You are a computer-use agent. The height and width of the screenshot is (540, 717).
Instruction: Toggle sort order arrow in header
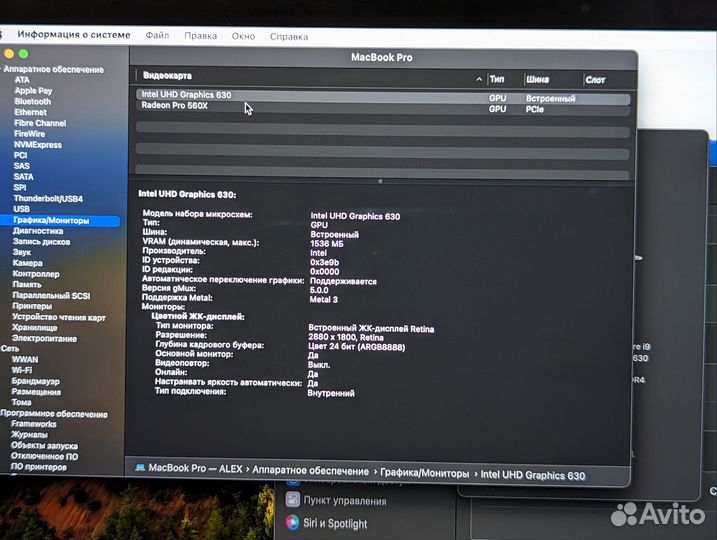coord(479,79)
